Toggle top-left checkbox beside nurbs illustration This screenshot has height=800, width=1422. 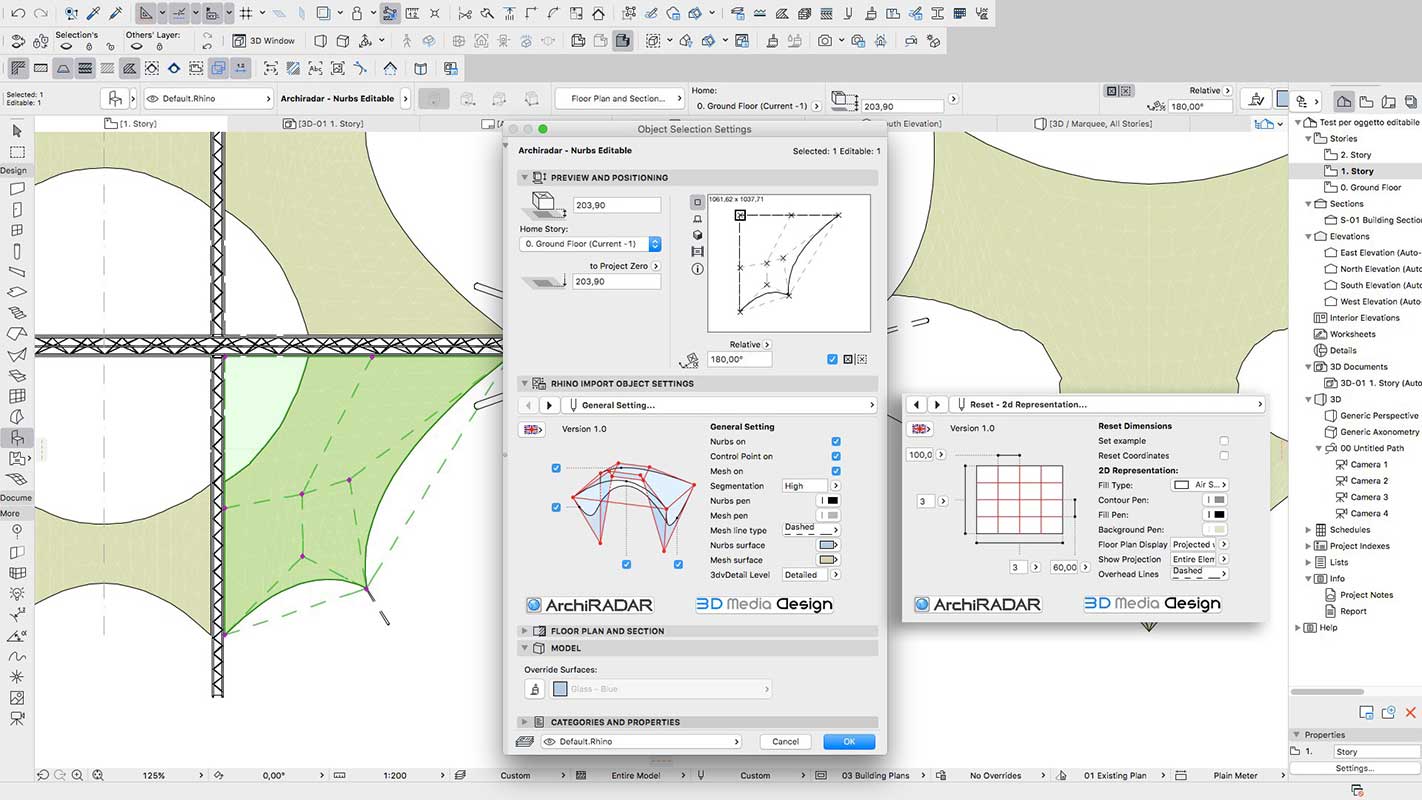pyautogui.click(x=556, y=468)
